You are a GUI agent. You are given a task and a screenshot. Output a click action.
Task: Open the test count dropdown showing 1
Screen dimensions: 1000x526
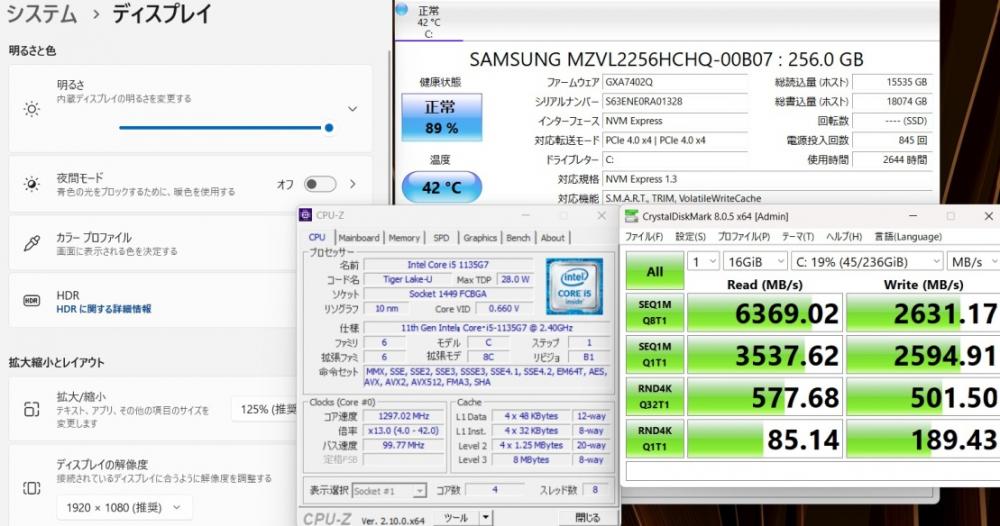click(x=703, y=261)
